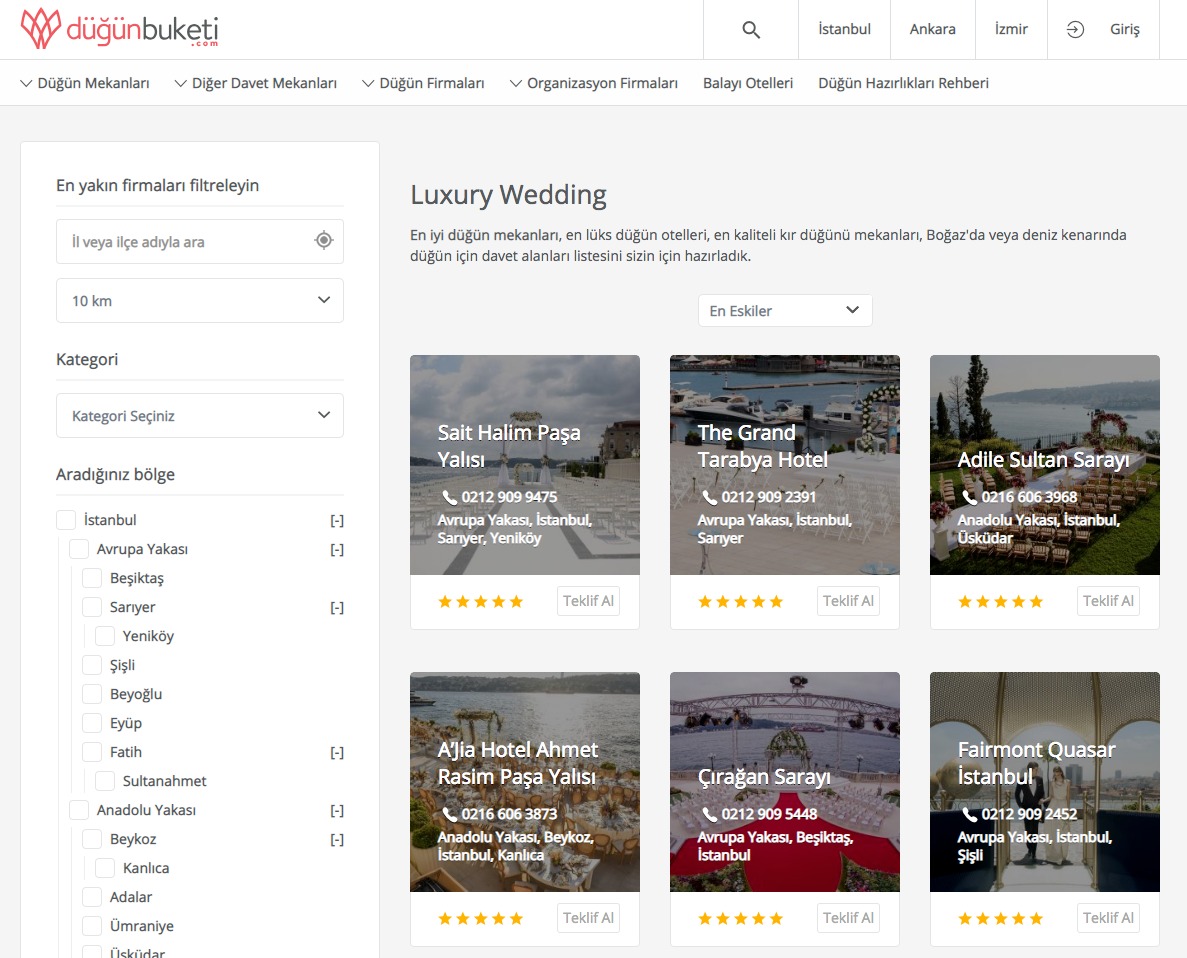Click star rating of Çırağan Sarayı
Viewport: 1187px width, 958px height.
pyautogui.click(x=740, y=919)
